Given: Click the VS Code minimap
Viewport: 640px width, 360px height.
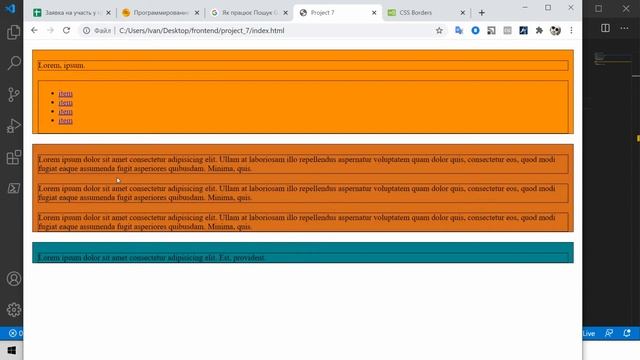Looking at the screenshot, I should [612, 59].
